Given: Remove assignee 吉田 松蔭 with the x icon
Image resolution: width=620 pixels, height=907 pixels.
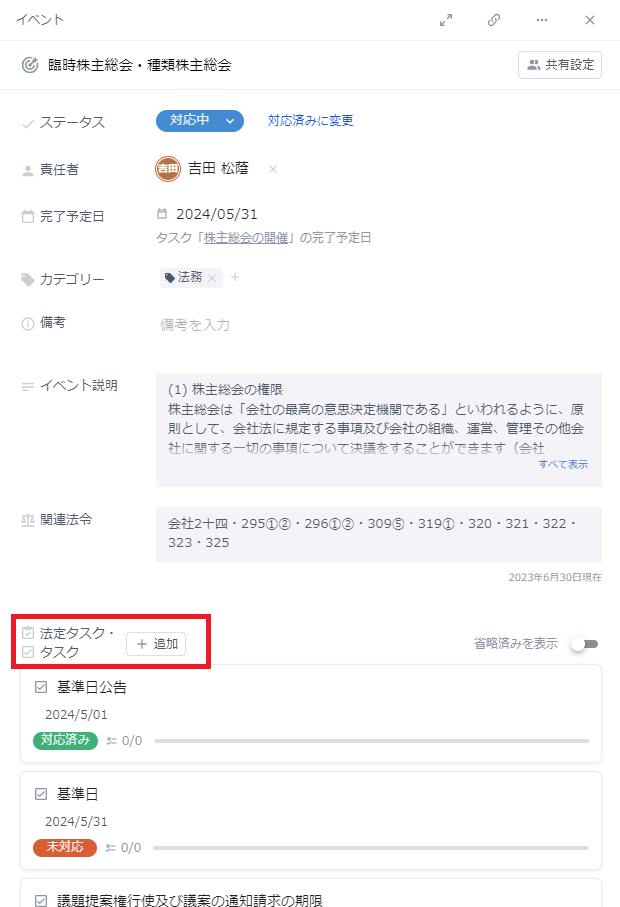Looking at the screenshot, I should [273, 169].
